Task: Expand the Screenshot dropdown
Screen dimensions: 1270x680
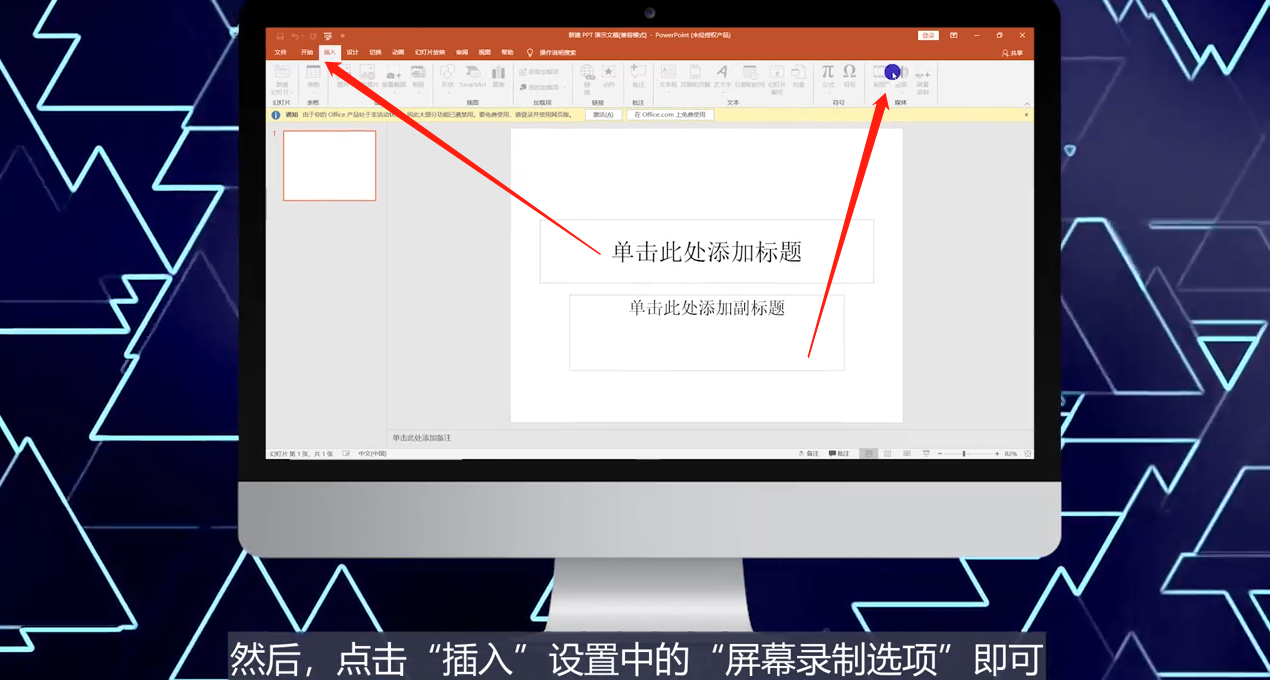Action: [x=392, y=93]
